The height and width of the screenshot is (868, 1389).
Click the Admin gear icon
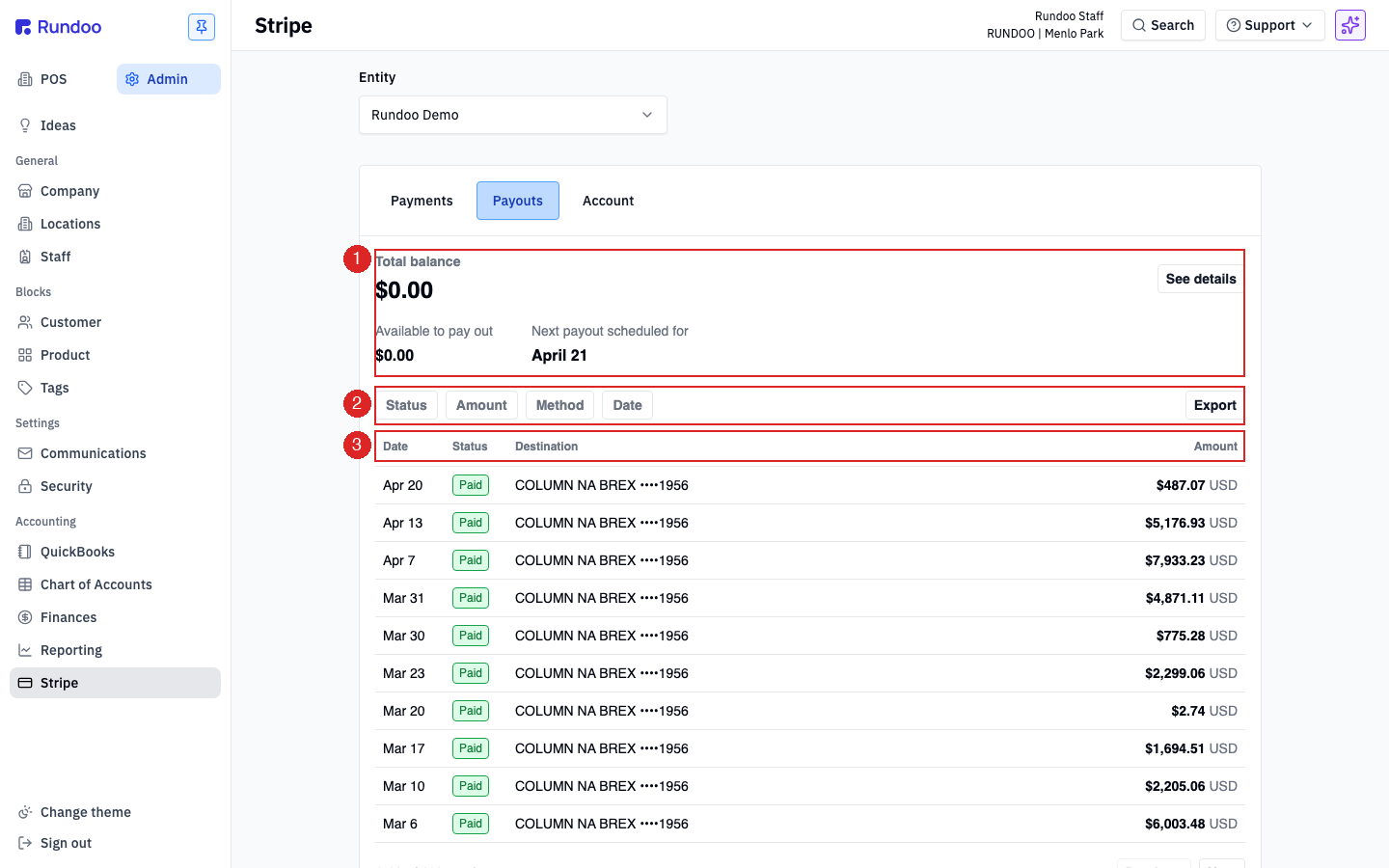(132, 79)
